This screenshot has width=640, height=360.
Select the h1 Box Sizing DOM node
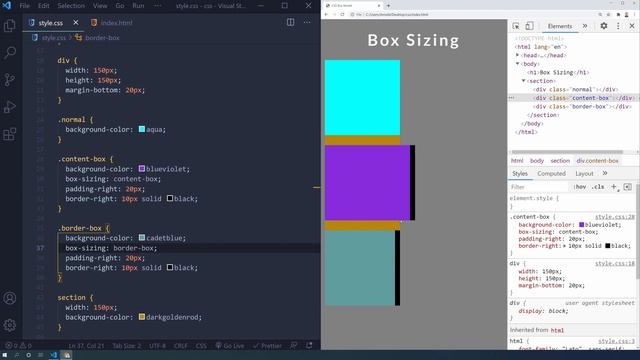pyautogui.click(x=558, y=72)
